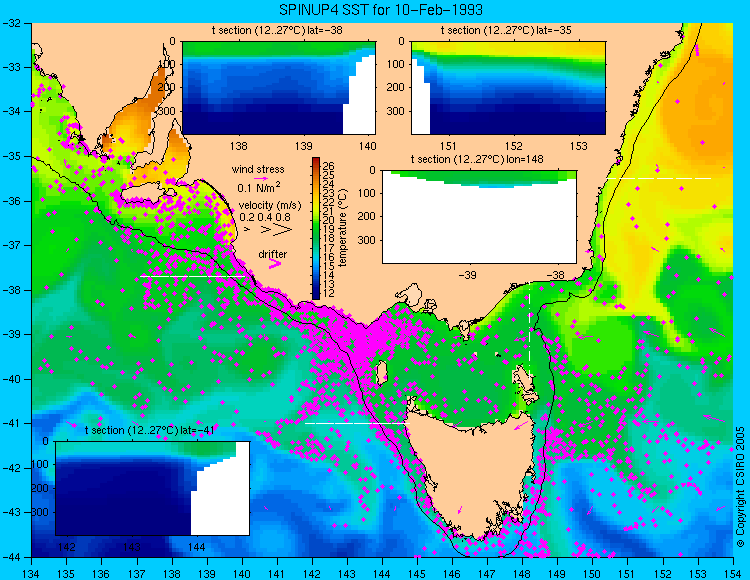750x580 pixels.
Task: Click the 'temperature (°C)' color bar label
Action: (x=342, y=227)
